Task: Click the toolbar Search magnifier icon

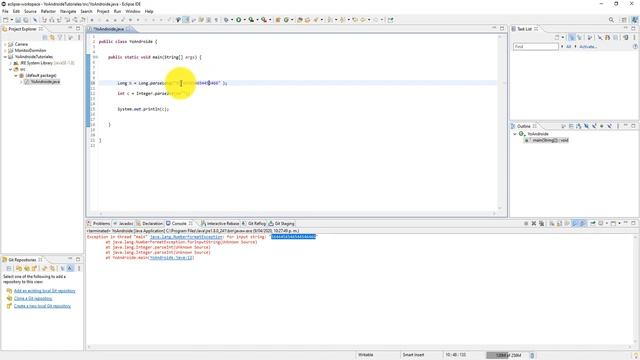Action: click(611, 20)
